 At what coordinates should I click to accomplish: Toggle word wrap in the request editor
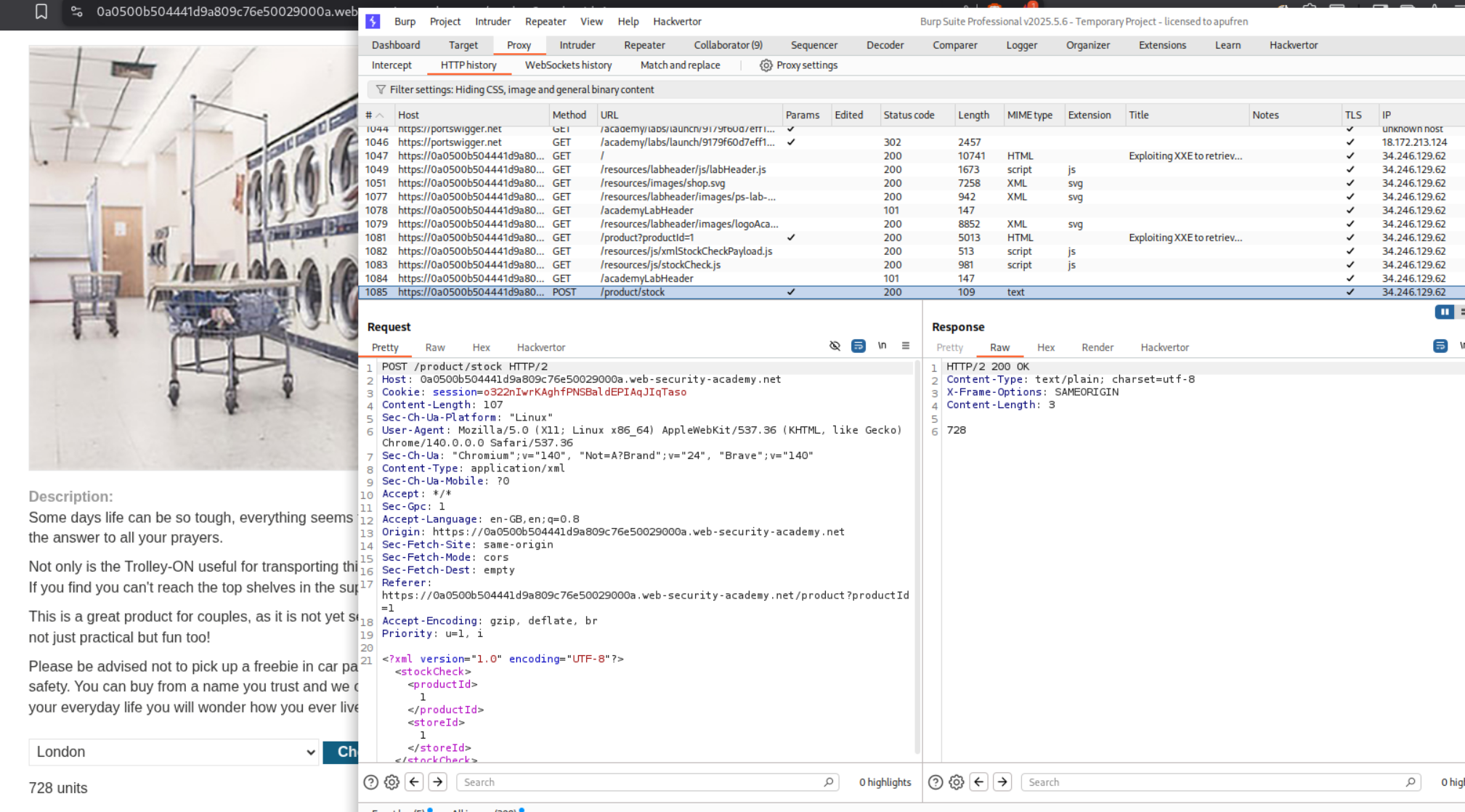point(858,346)
